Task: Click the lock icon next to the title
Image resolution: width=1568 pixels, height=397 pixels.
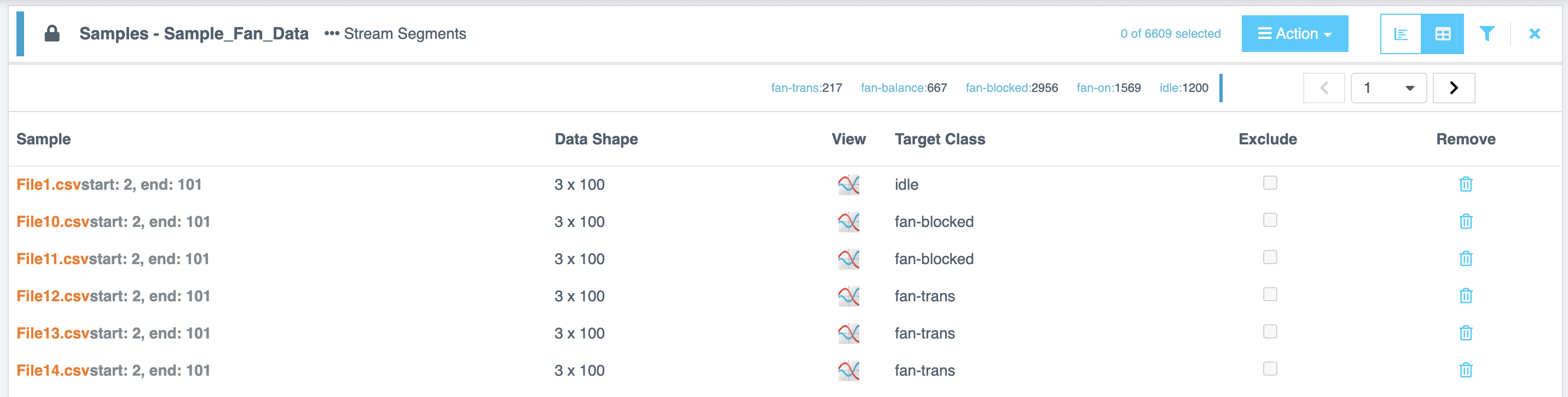Action: (x=53, y=33)
